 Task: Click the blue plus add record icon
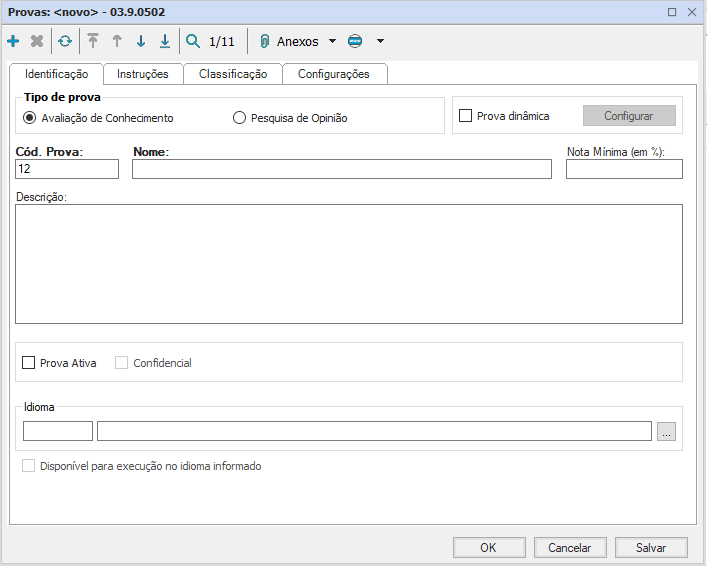[13, 42]
